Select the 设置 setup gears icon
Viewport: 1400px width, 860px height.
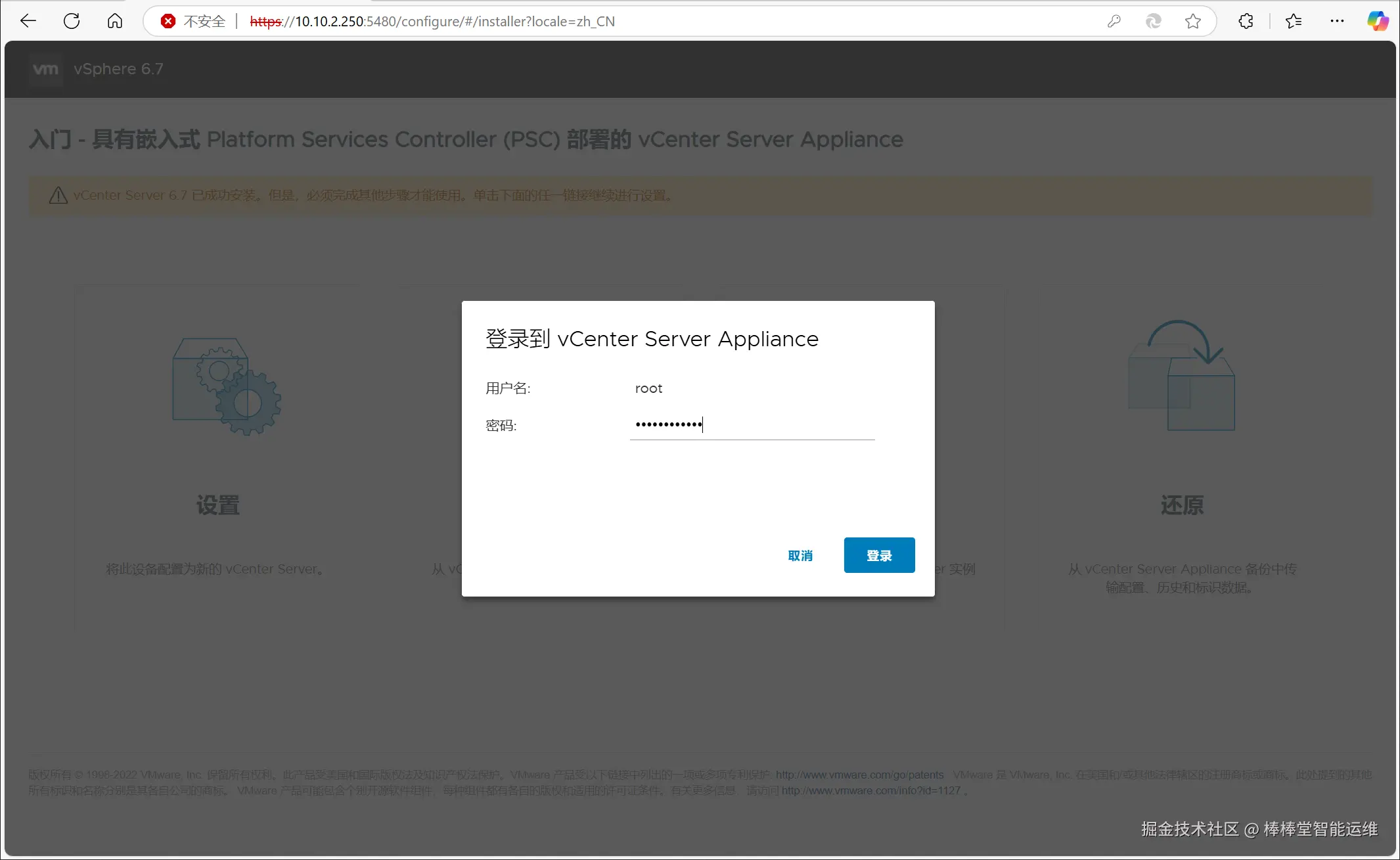click(227, 387)
